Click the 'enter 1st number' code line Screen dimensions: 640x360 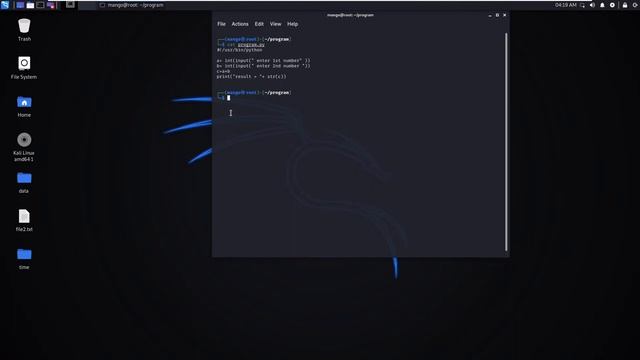tap(264, 60)
